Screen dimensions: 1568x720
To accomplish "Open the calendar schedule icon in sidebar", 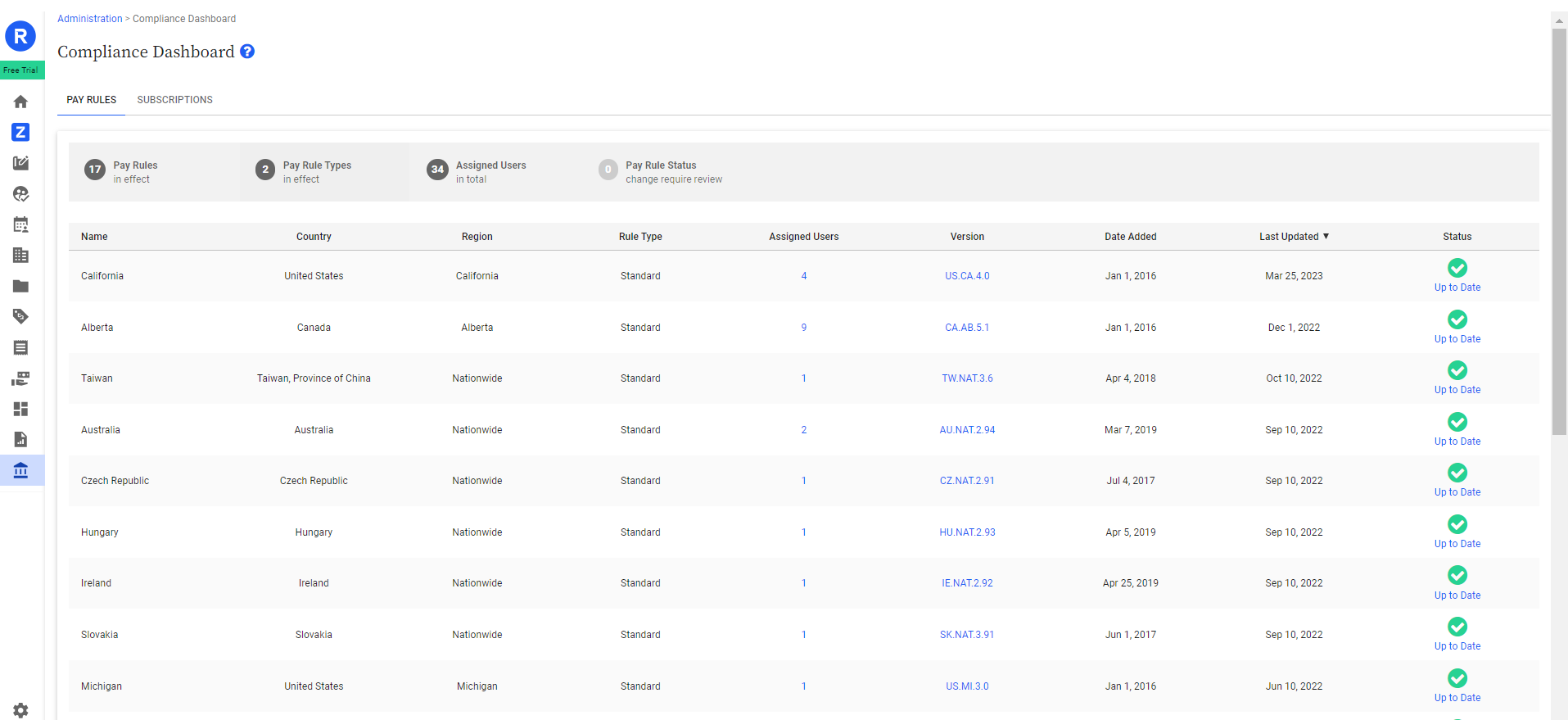I will (x=20, y=224).
